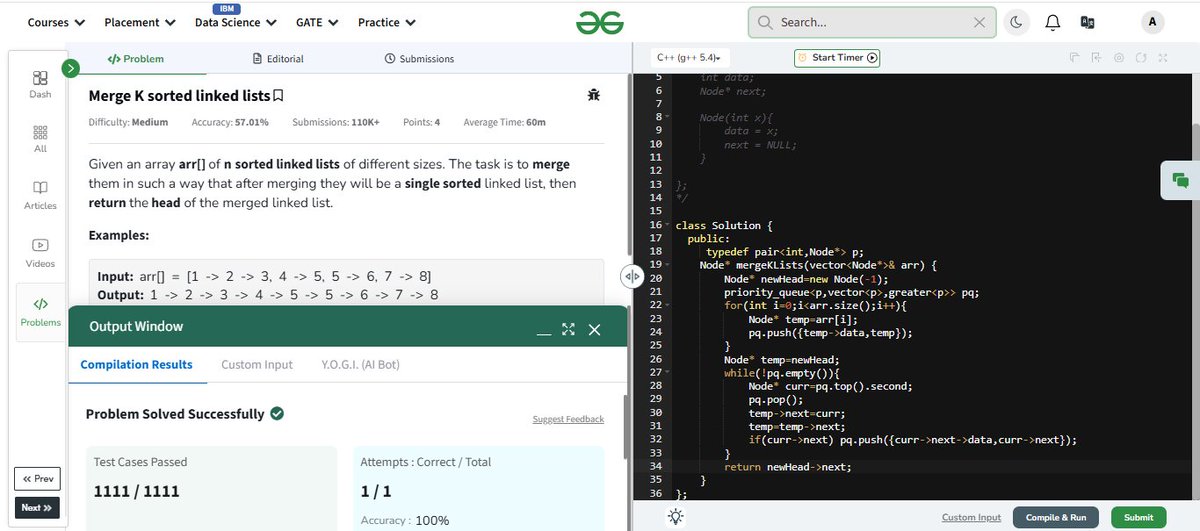Open Dash in the sidebar
The height and width of the screenshot is (531, 1200).
coord(40,83)
